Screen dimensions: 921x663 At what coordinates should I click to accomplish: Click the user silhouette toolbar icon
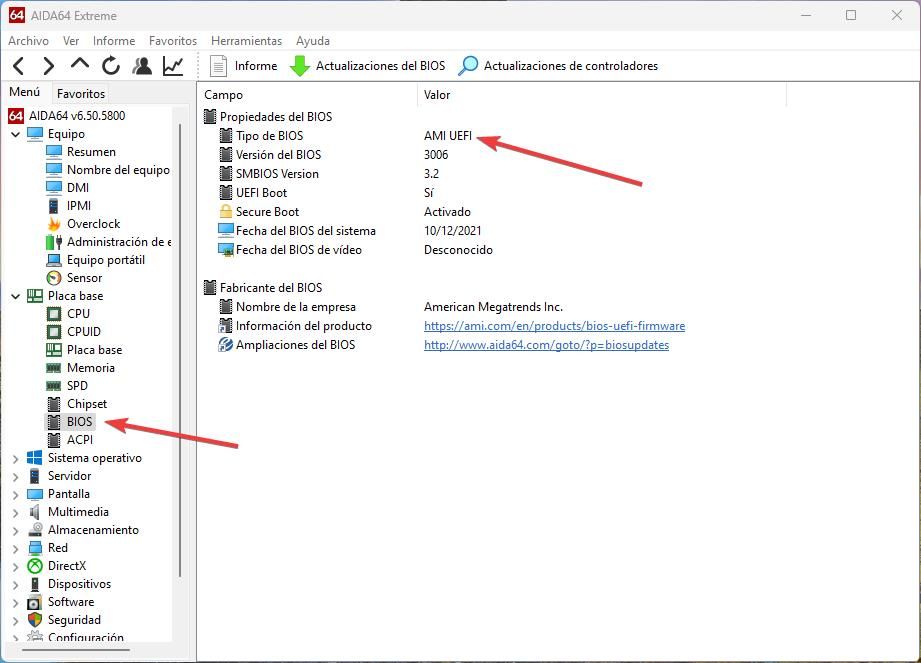[142, 66]
